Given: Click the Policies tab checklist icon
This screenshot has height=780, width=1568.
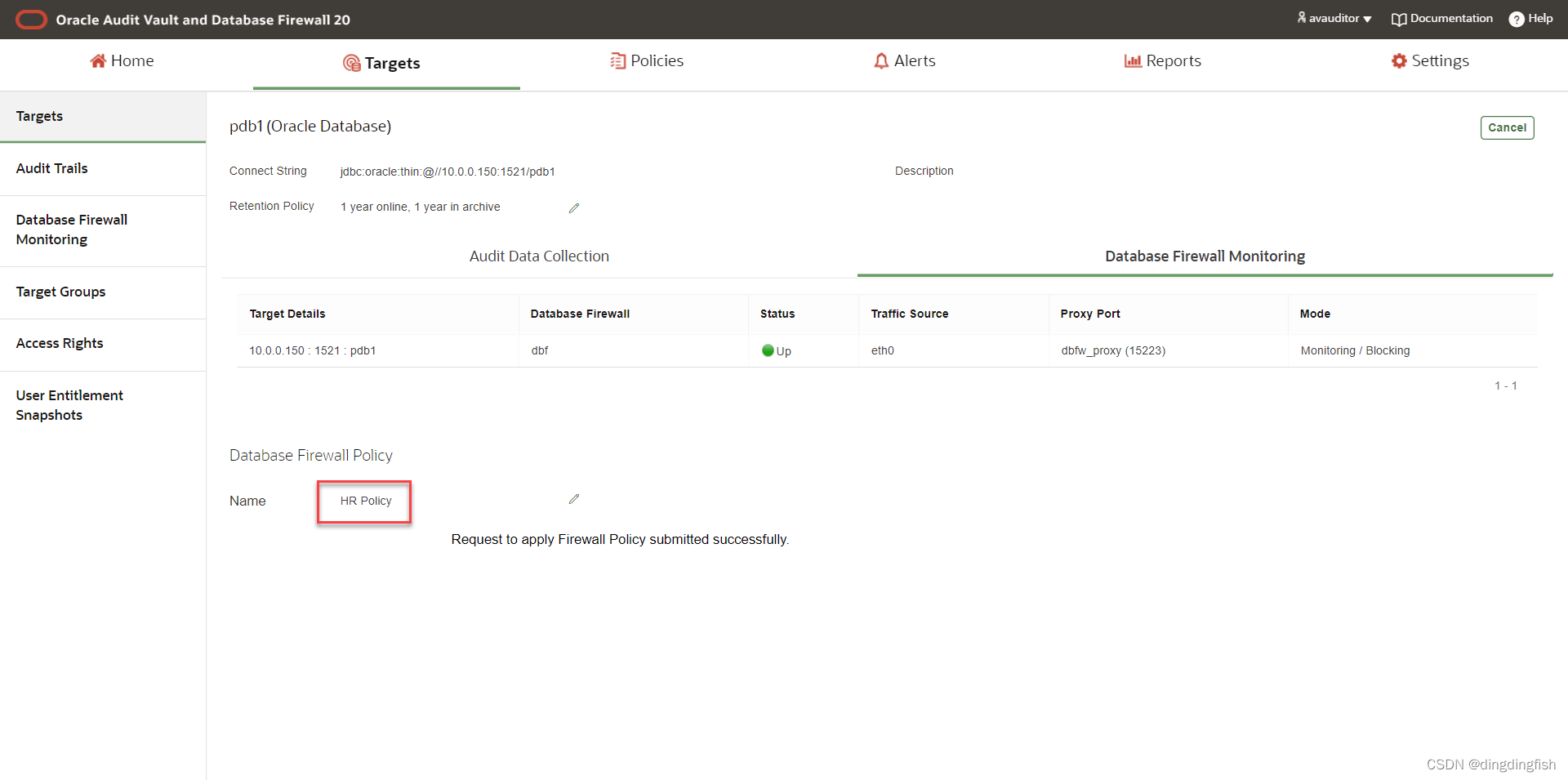Looking at the screenshot, I should [618, 61].
